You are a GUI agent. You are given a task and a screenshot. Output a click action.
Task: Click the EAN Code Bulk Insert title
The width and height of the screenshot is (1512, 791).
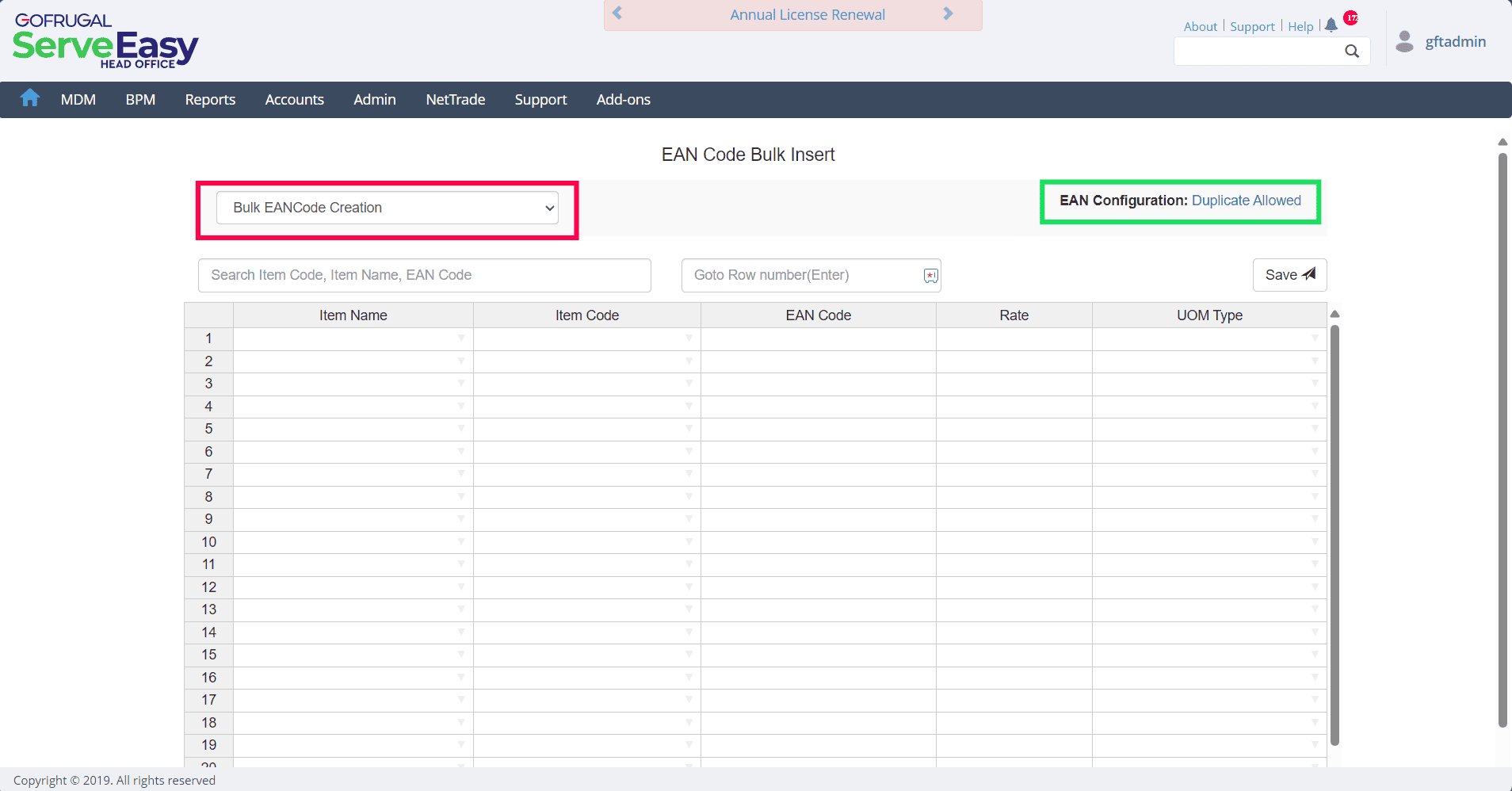pyautogui.click(x=748, y=155)
